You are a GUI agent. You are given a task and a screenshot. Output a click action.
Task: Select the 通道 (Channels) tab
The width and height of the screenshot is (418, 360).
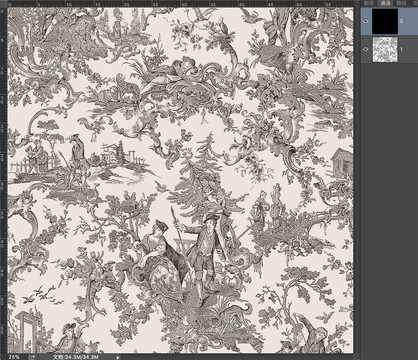(386, 3)
